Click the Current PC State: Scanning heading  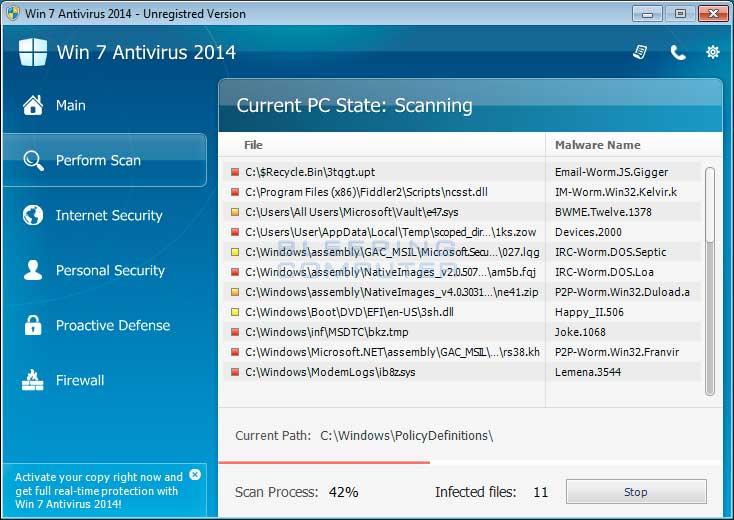[x=354, y=105]
